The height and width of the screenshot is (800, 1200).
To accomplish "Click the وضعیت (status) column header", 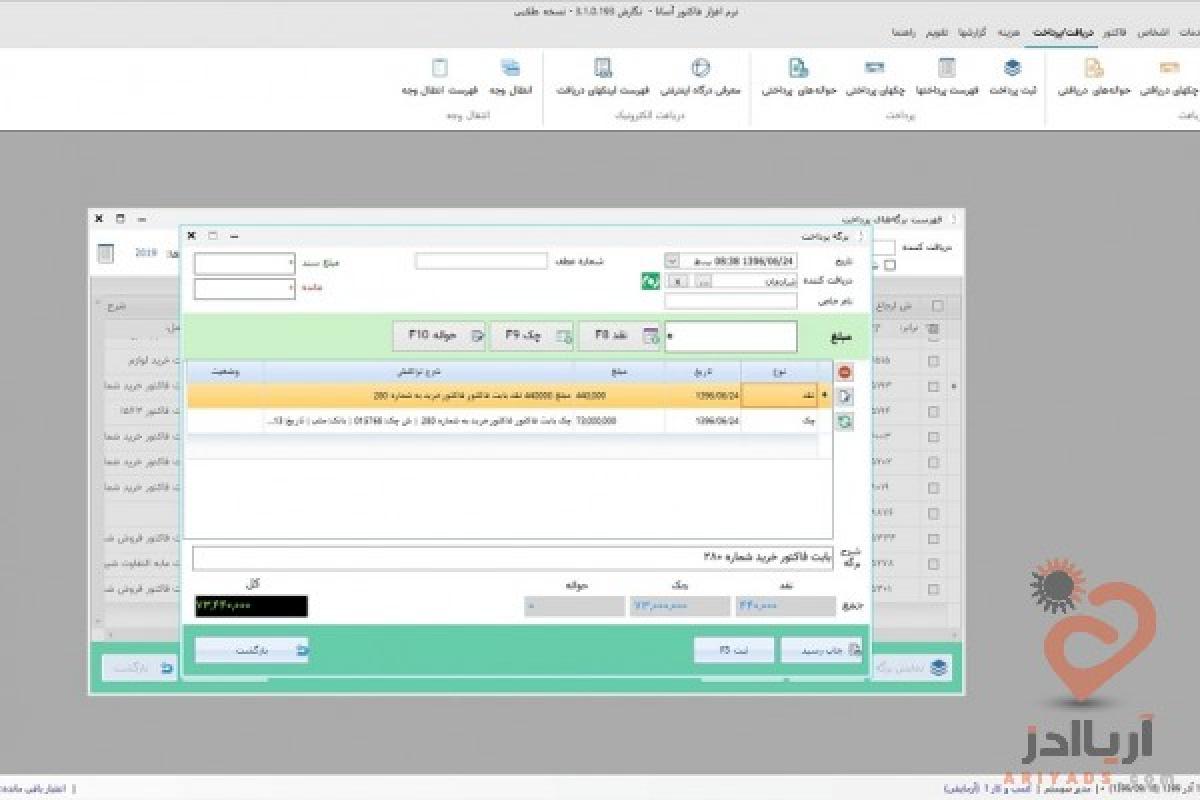I will [225, 371].
